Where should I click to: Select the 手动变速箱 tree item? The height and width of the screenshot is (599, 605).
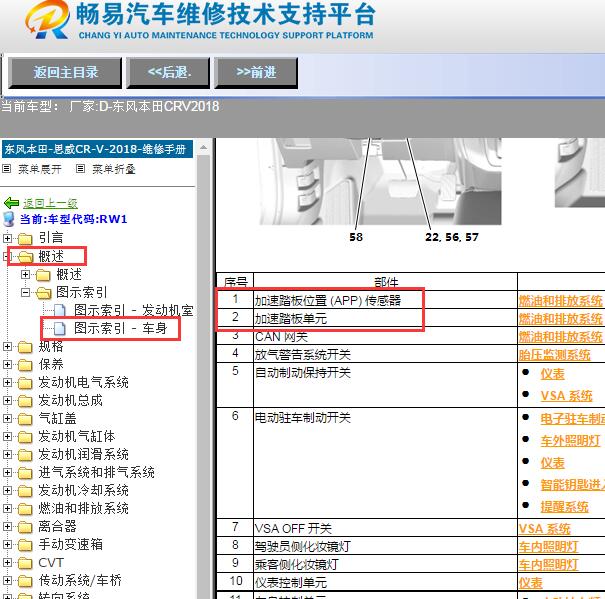[x=70, y=544]
